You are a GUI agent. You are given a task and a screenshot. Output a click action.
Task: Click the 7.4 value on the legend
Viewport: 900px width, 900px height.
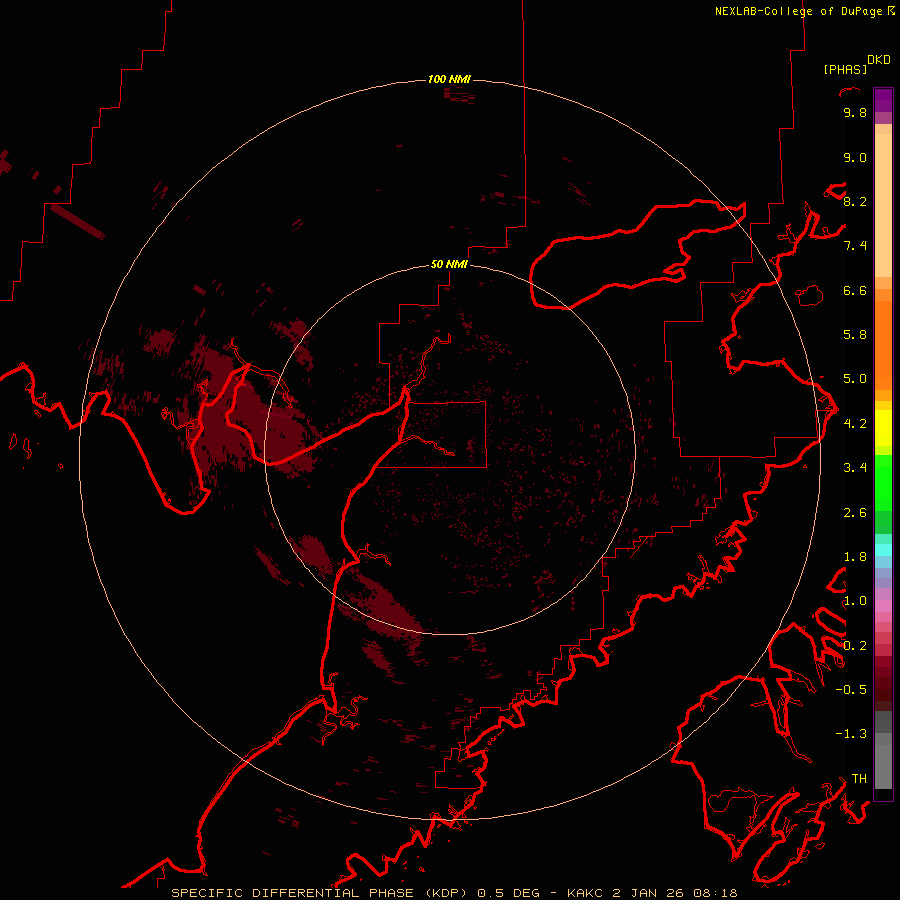pos(855,246)
